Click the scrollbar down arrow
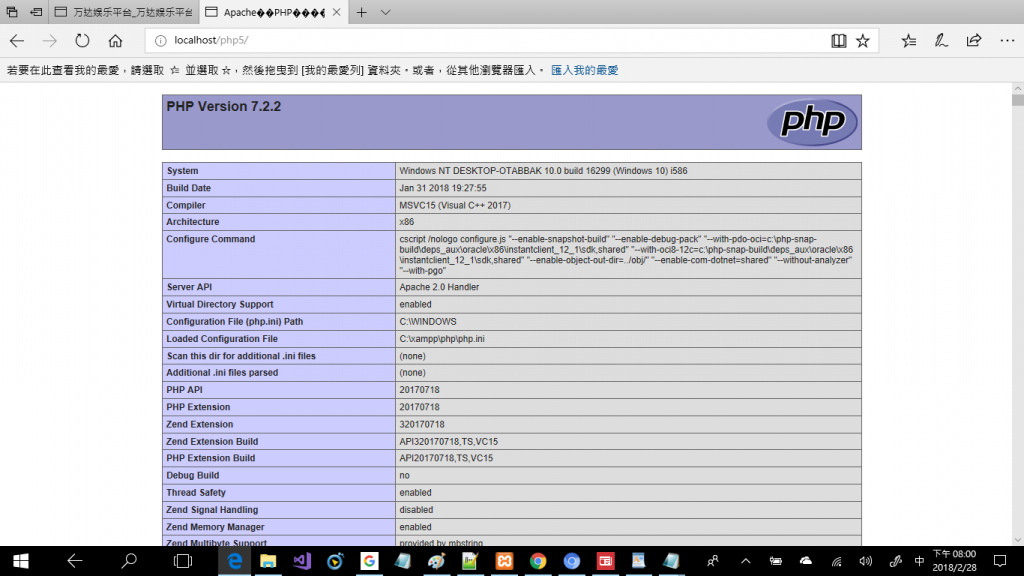The width and height of the screenshot is (1024, 576). click(1017, 540)
